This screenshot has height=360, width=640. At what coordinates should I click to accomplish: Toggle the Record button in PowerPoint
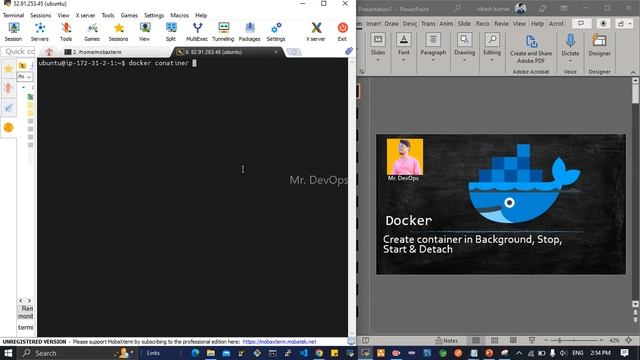603,23
